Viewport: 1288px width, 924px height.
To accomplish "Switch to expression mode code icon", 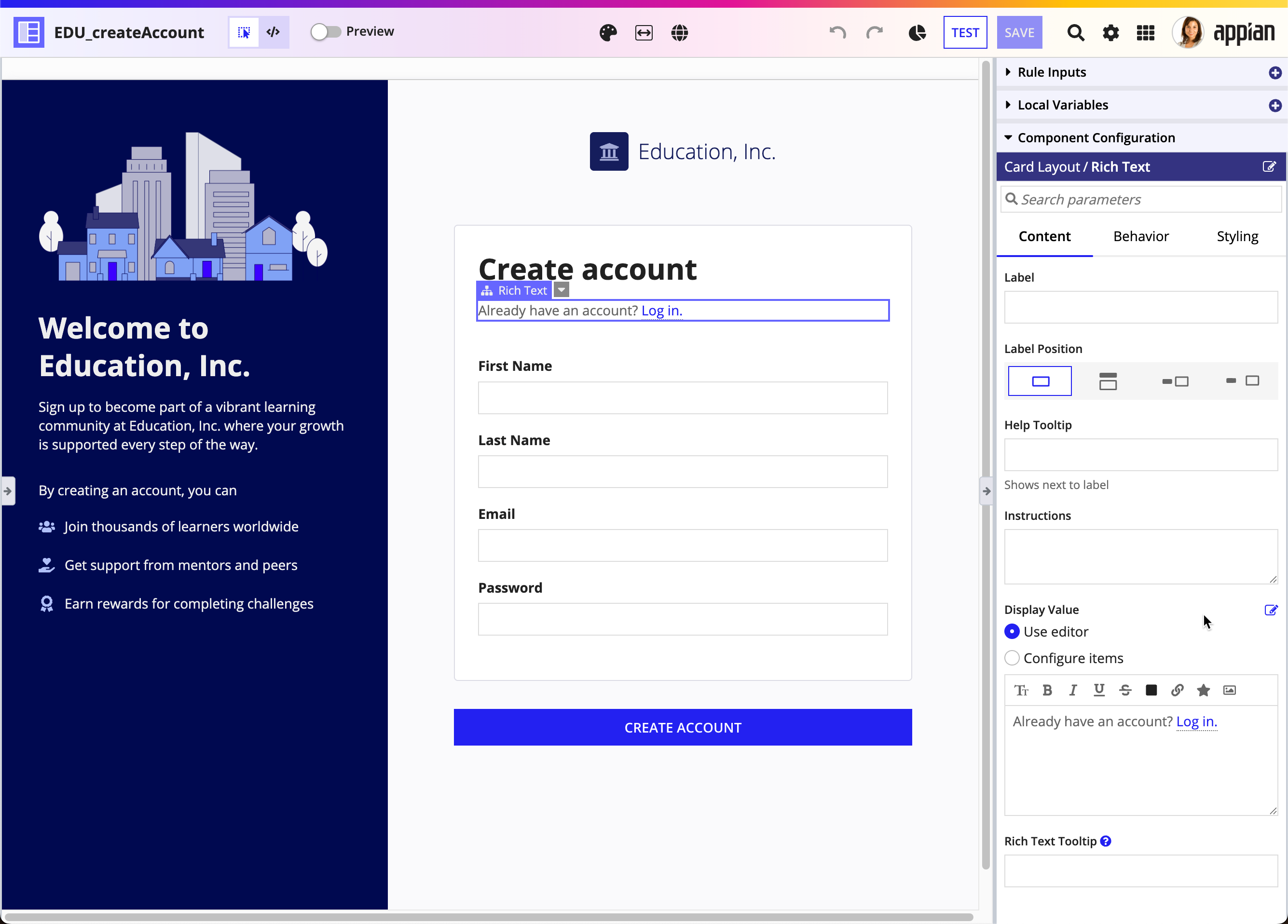I will pos(273,32).
